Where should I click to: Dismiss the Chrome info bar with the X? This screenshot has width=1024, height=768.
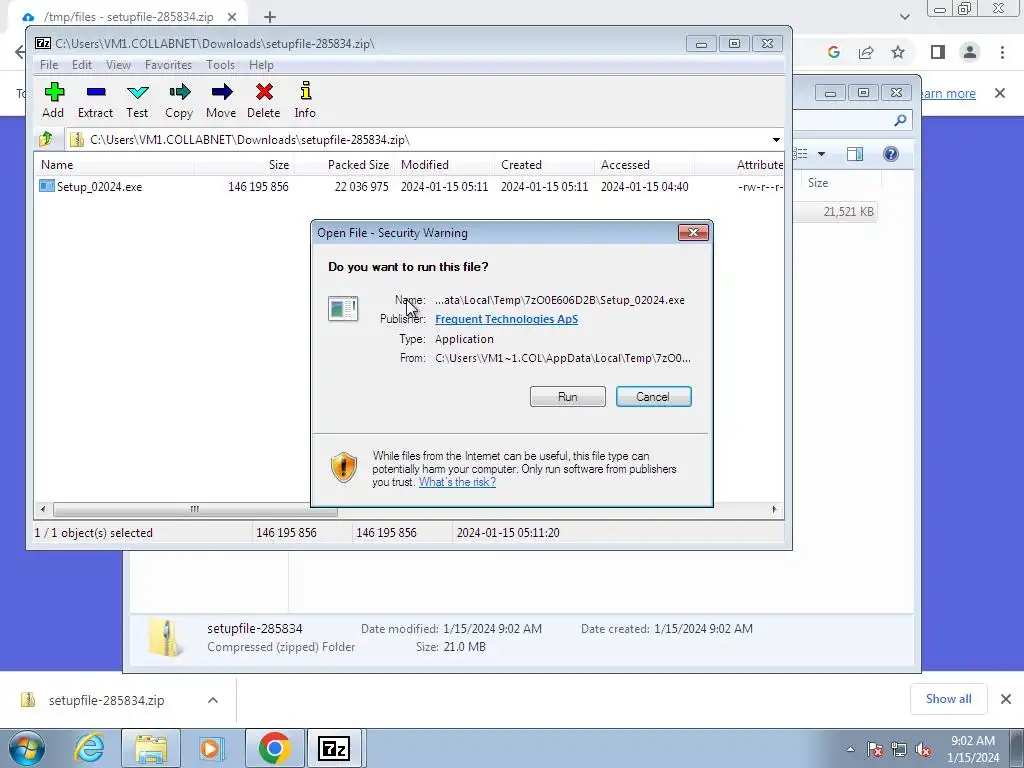[1000, 93]
